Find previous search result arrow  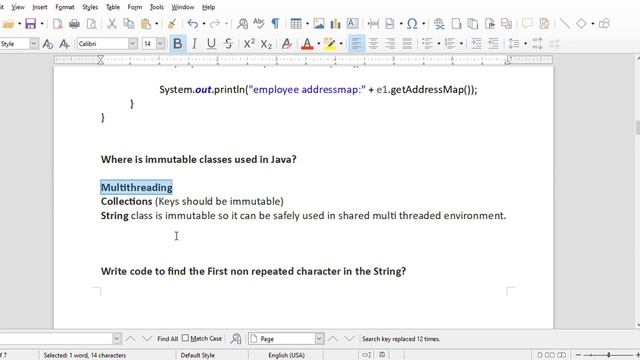click(130, 339)
